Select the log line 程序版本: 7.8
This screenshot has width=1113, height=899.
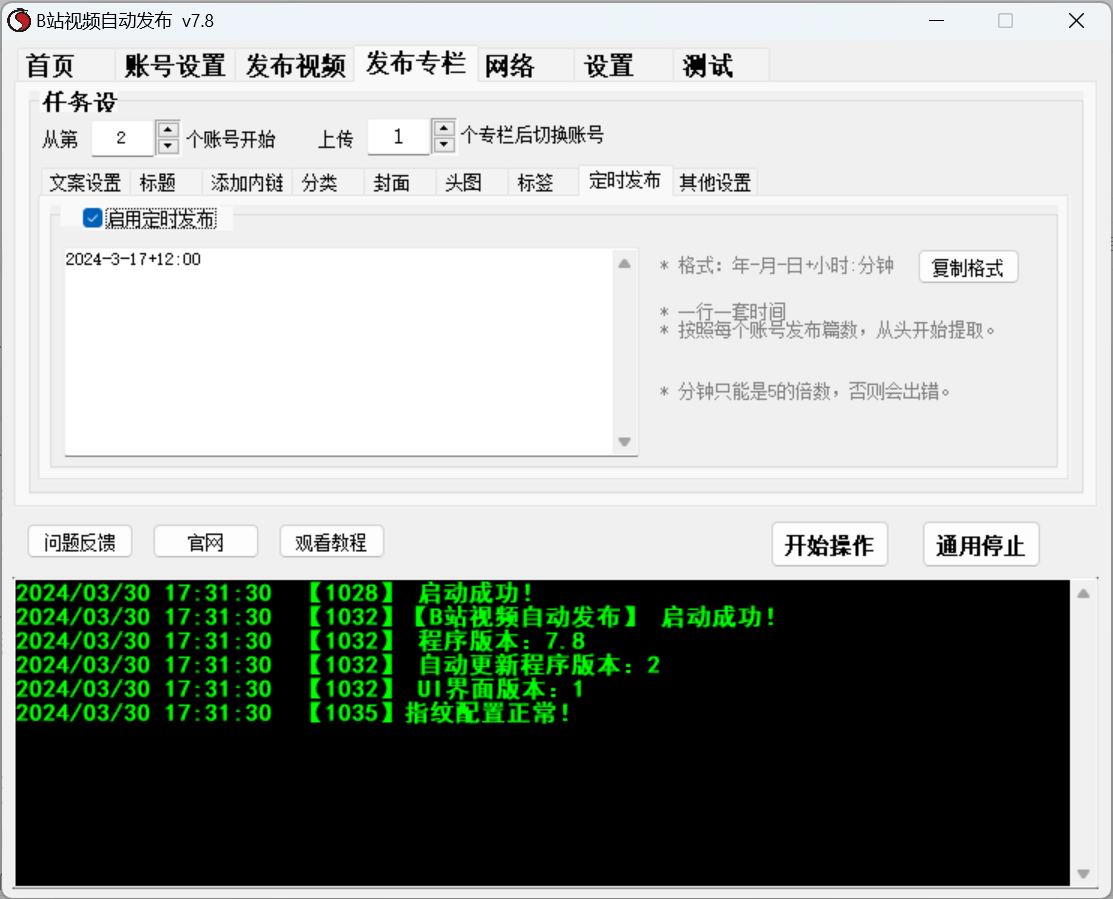[x=301, y=641]
